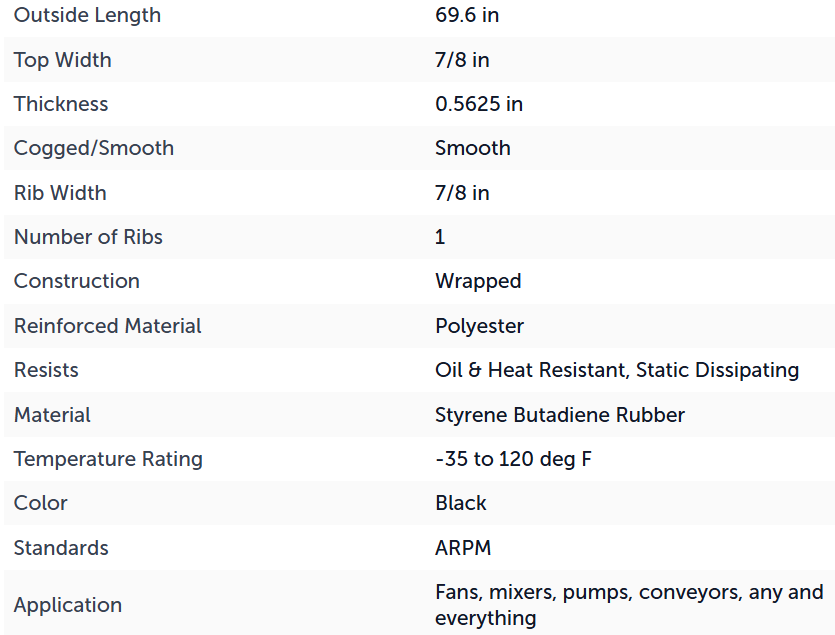This screenshot has width=835, height=635.
Task: Click the ARPM standards value
Action: pos(463,548)
